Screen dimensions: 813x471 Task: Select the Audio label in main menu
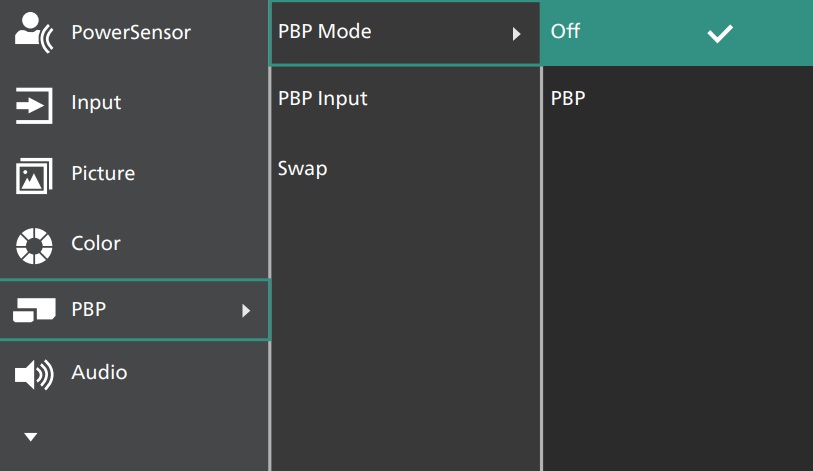point(99,373)
